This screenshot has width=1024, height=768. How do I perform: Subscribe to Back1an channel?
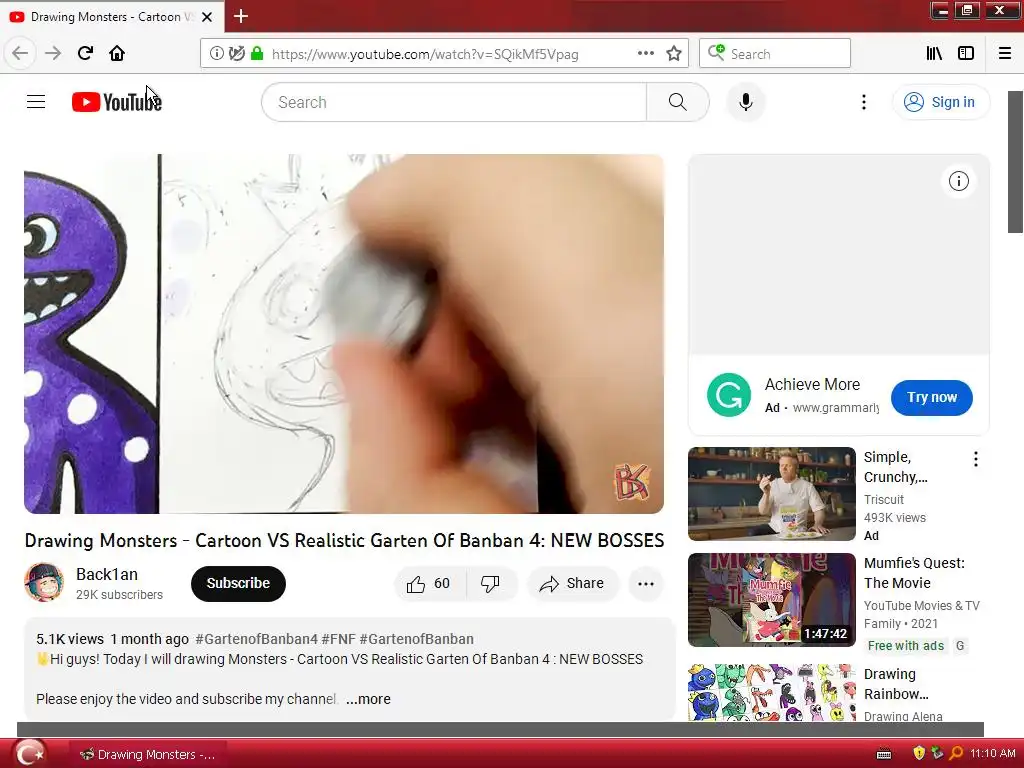pos(238,583)
